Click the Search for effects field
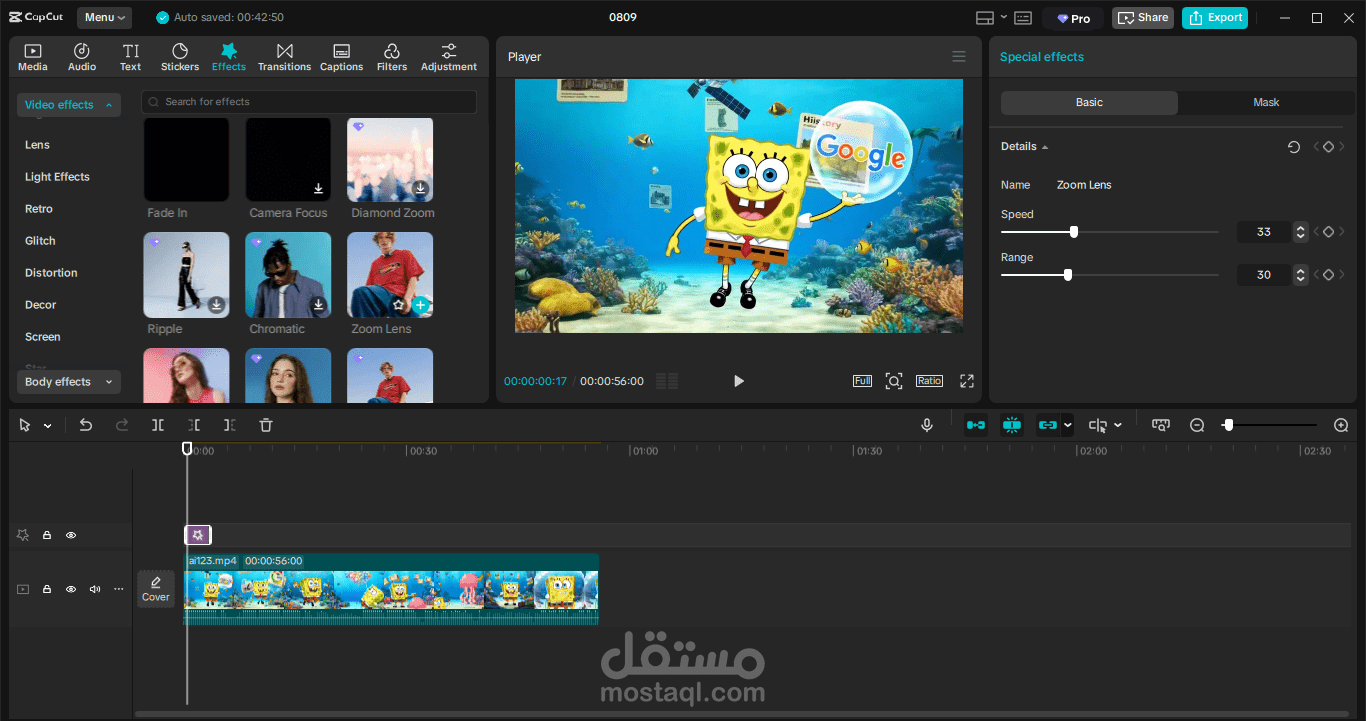Image resolution: width=1366 pixels, height=721 pixels. pos(309,102)
